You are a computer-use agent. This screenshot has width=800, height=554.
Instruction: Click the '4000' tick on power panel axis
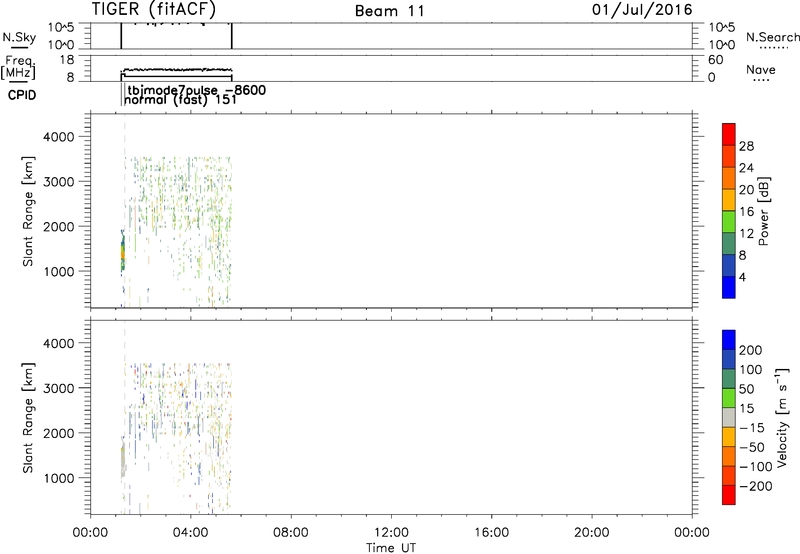59,137
